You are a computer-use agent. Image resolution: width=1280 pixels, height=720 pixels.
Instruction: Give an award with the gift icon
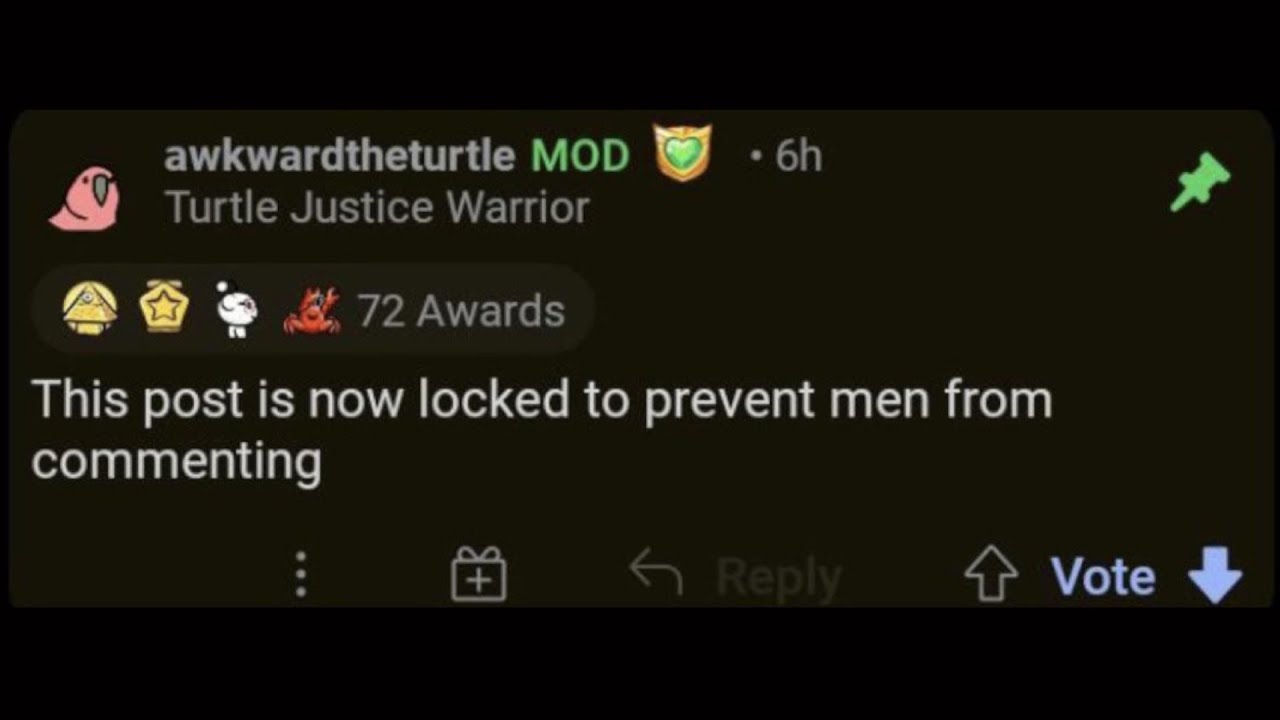pos(479,574)
